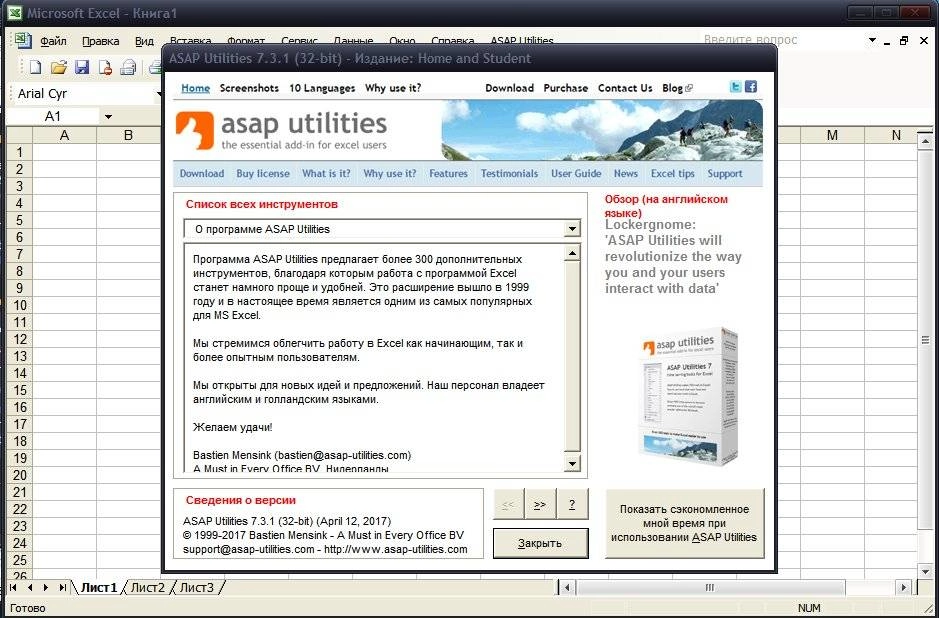Click the 'Введите вопрос' help input box
The height and width of the screenshot is (618, 939).
[x=782, y=40]
